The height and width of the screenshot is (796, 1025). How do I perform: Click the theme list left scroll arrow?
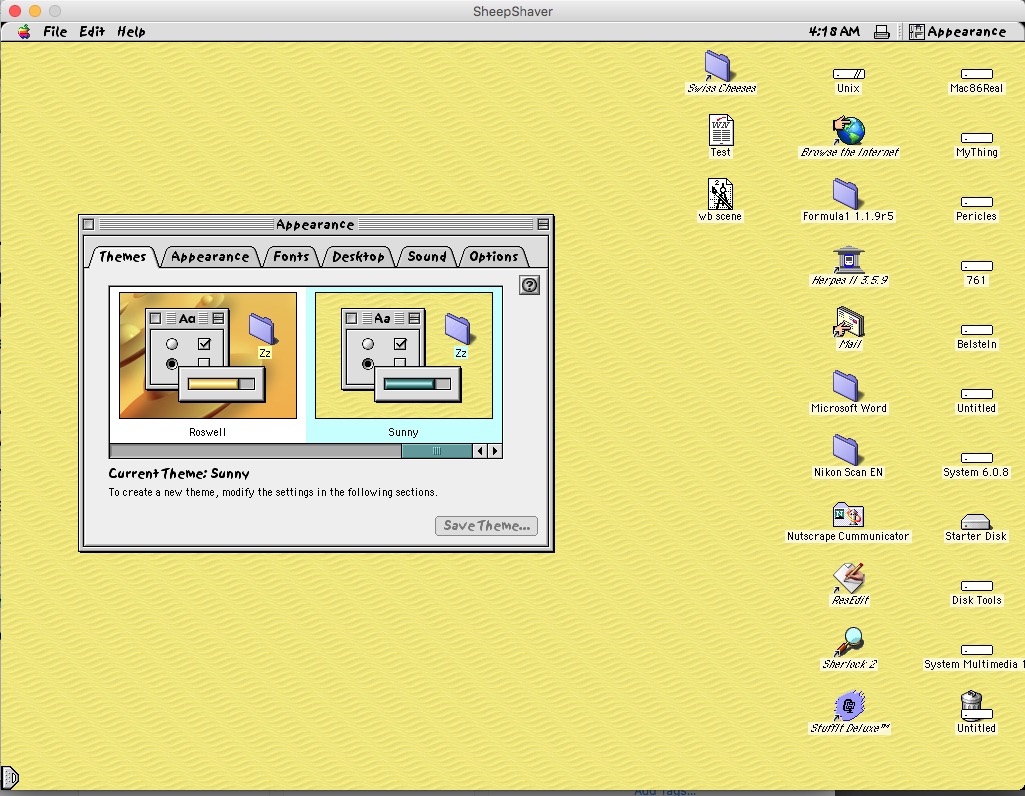480,451
